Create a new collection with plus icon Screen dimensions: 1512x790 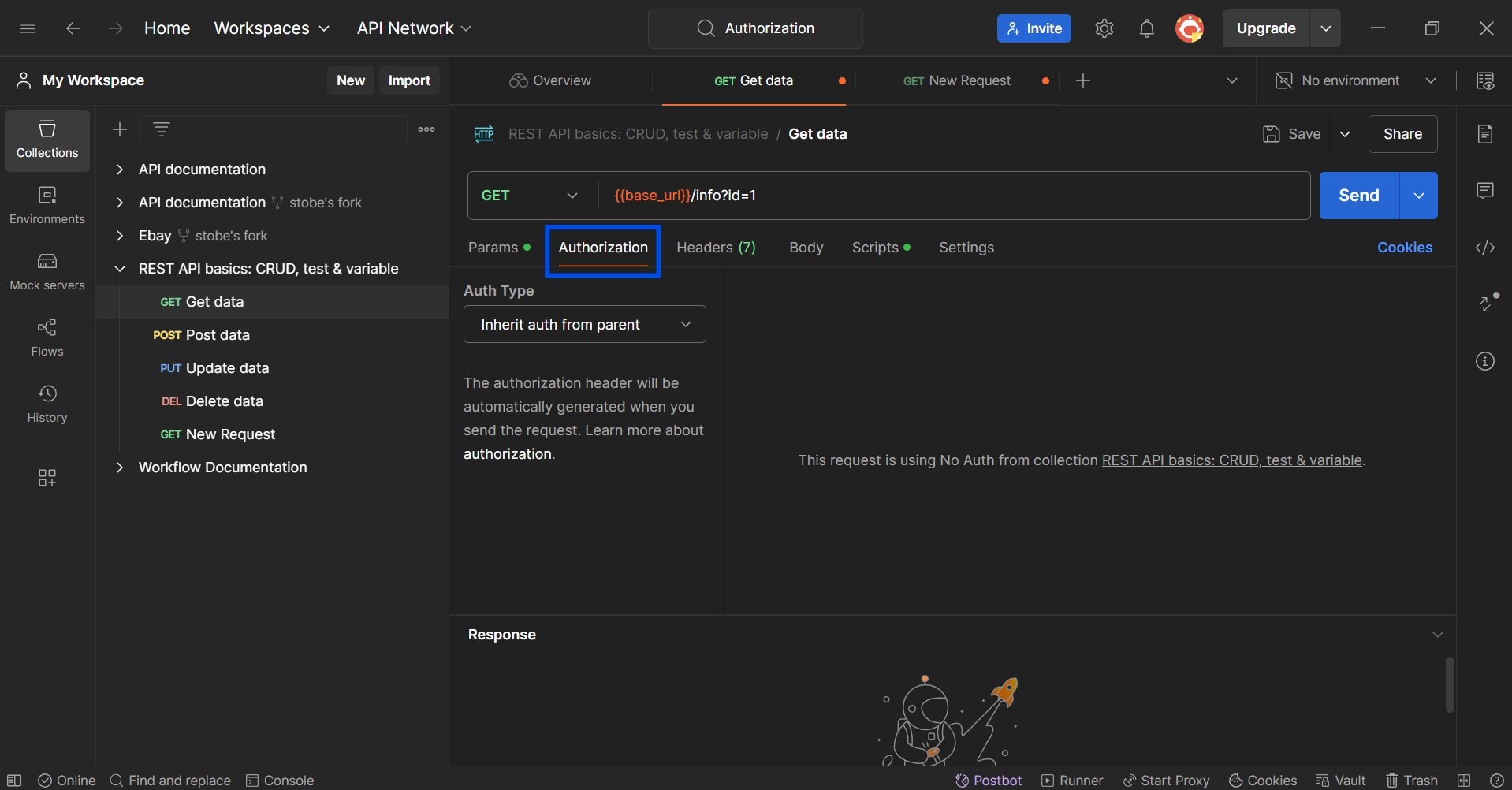click(120, 129)
